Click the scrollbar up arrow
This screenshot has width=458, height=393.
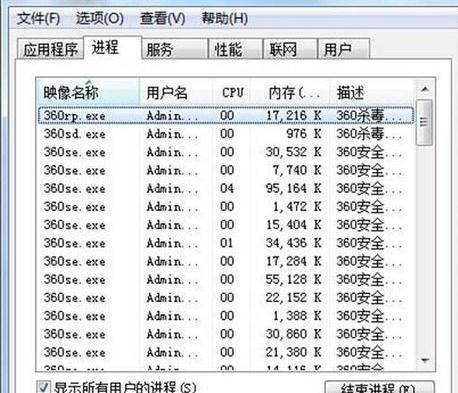tap(425, 89)
